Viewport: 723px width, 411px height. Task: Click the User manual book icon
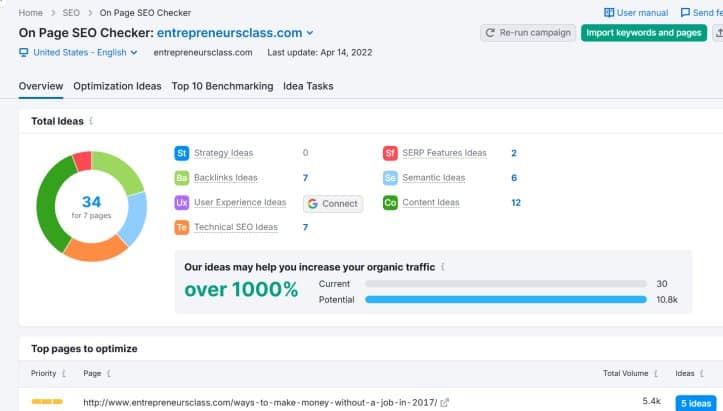click(609, 13)
